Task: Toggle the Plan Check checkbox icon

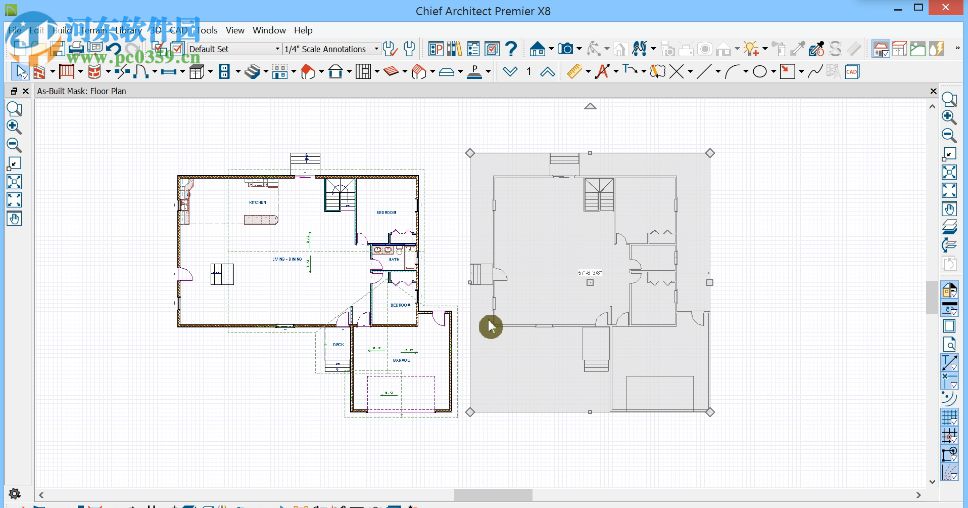Action: click(492, 49)
